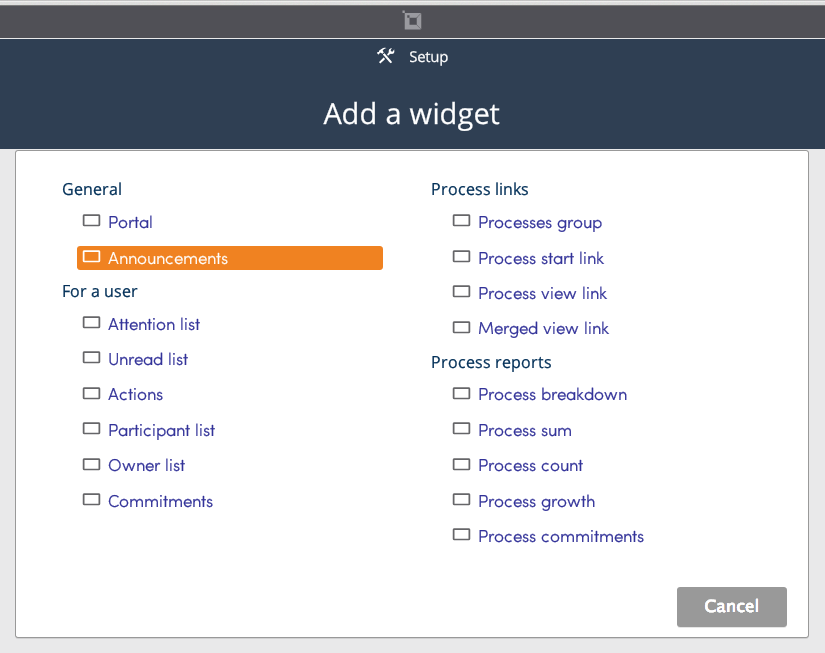The height and width of the screenshot is (653, 825).
Task: Click the Setup tools icon
Action: (385, 56)
